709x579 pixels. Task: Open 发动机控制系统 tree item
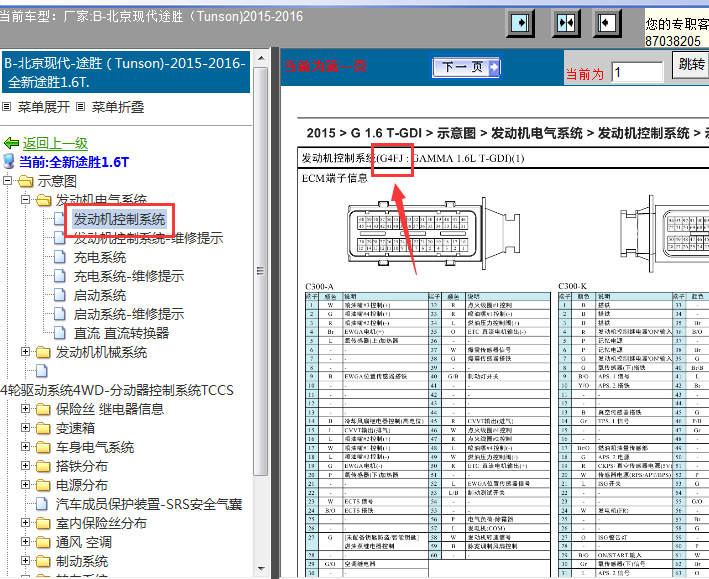[x=119, y=219]
